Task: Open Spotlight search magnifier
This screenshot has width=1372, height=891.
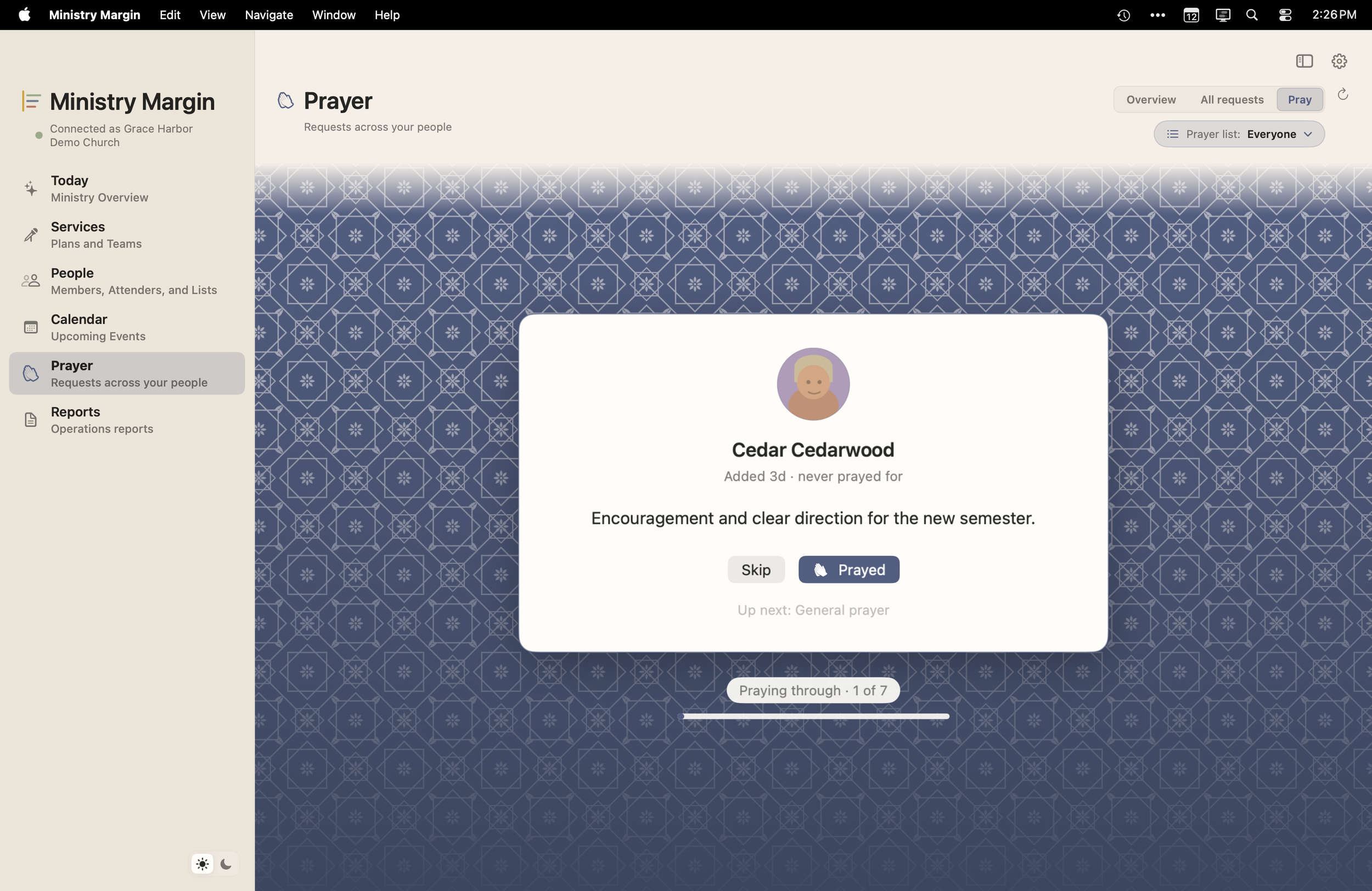Action: point(1251,15)
